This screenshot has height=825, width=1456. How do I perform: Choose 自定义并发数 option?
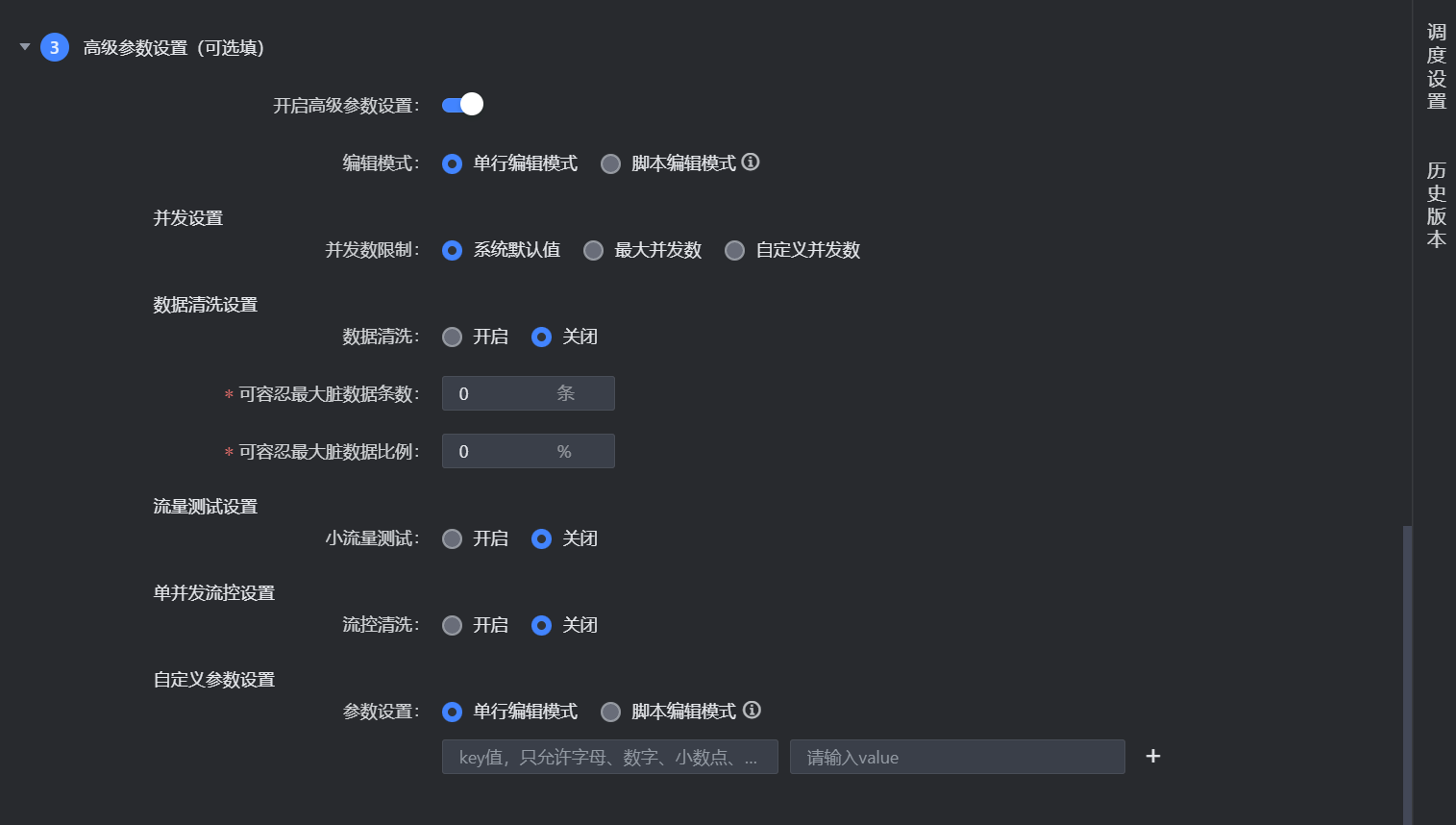735,251
